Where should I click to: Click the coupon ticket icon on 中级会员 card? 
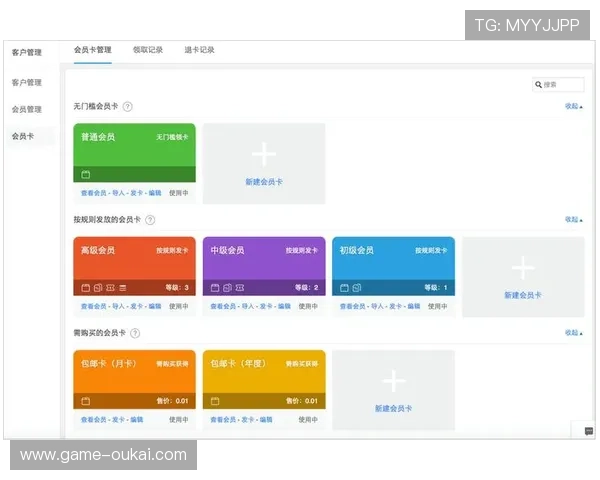(x=240, y=288)
